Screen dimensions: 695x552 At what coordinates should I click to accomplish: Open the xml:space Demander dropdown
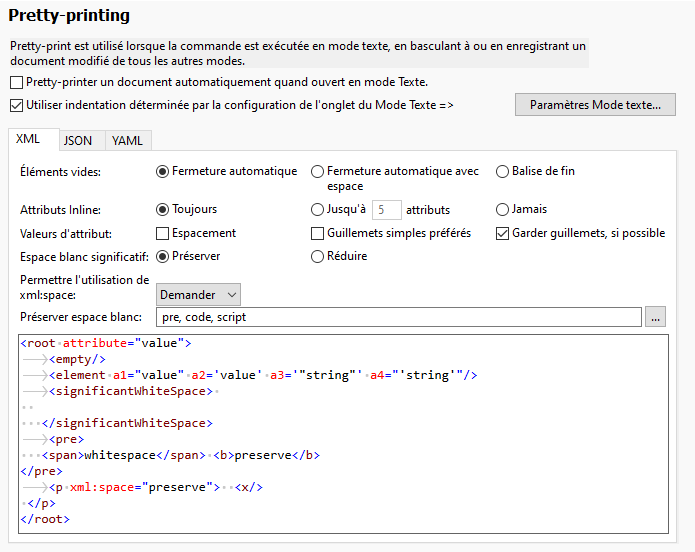click(x=198, y=294)
